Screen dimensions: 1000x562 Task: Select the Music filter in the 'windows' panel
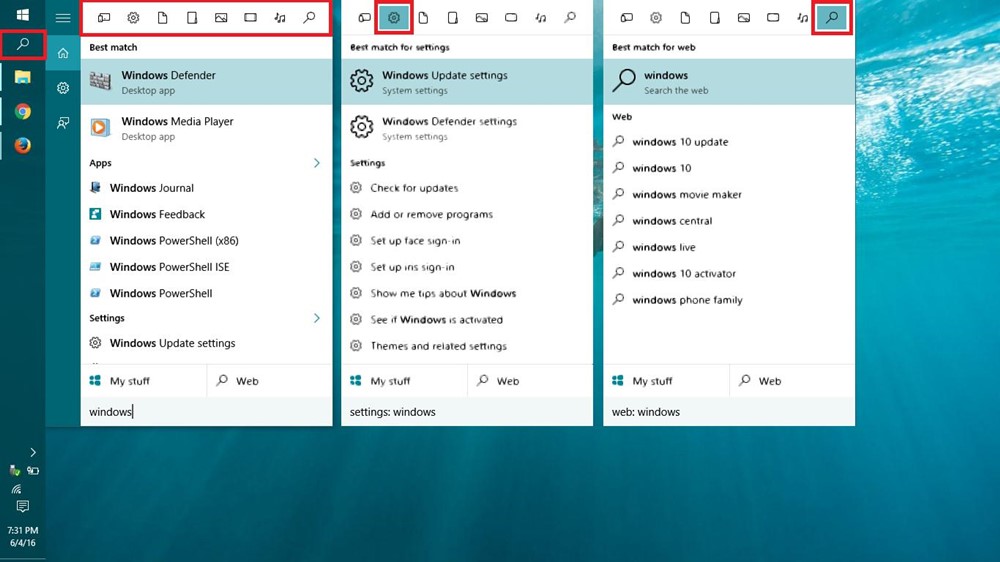click(279, 18)
